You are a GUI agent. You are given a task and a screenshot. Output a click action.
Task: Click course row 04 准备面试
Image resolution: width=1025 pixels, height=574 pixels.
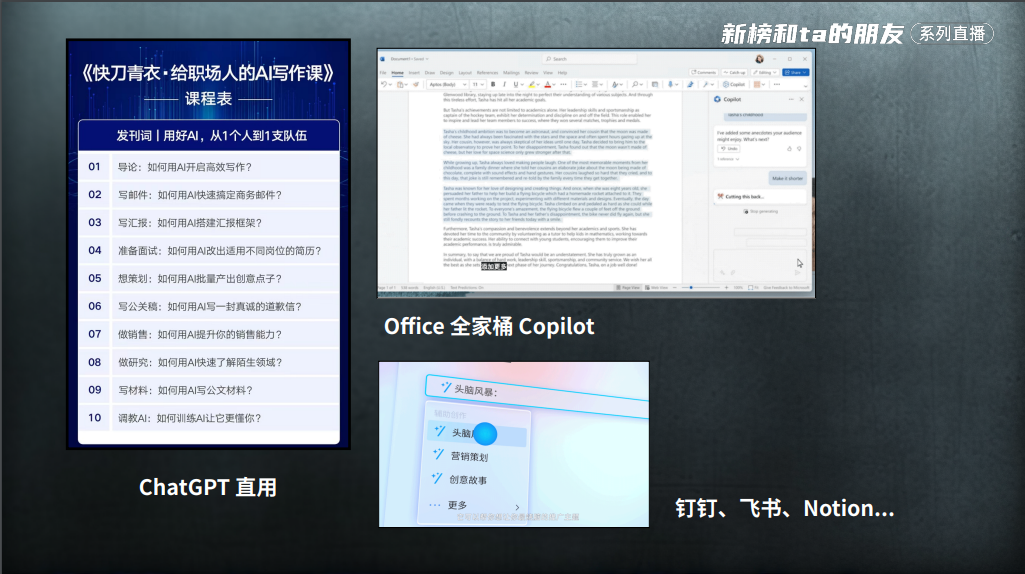pos(209,250)
